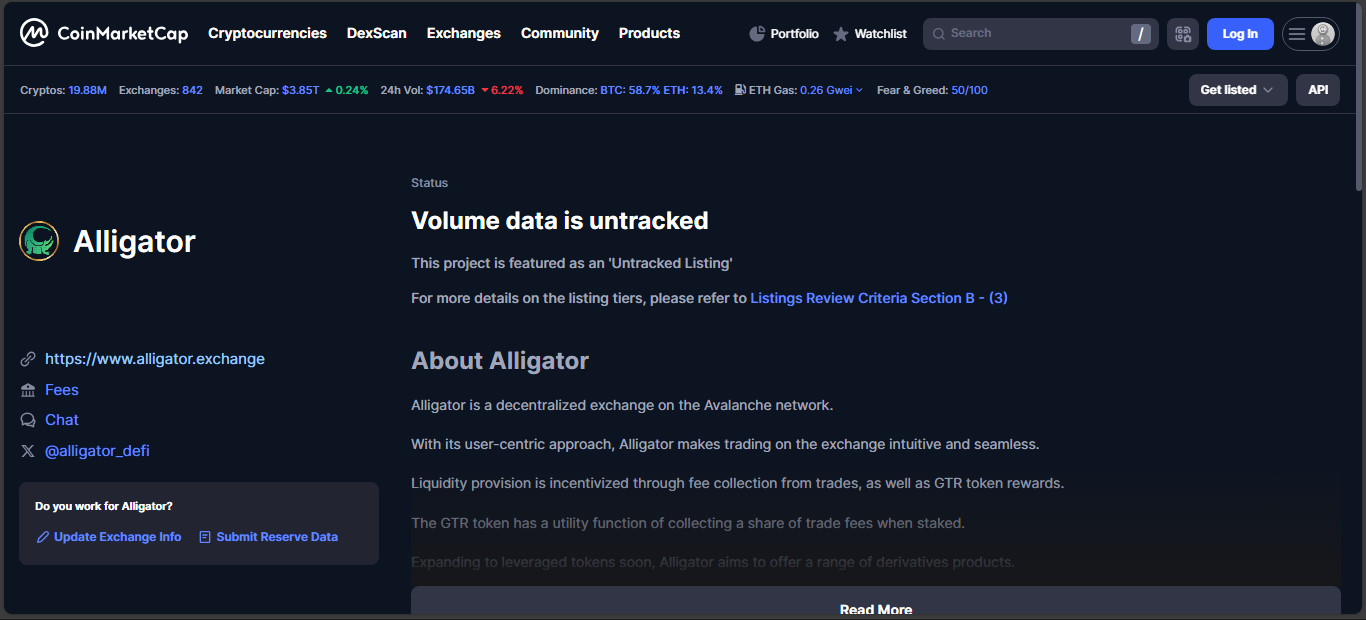Image resolution: width=1366 pixels, height=620 pixels.
Task: Open the Cryptocurrencies menu
Action: tap(267, 33)
